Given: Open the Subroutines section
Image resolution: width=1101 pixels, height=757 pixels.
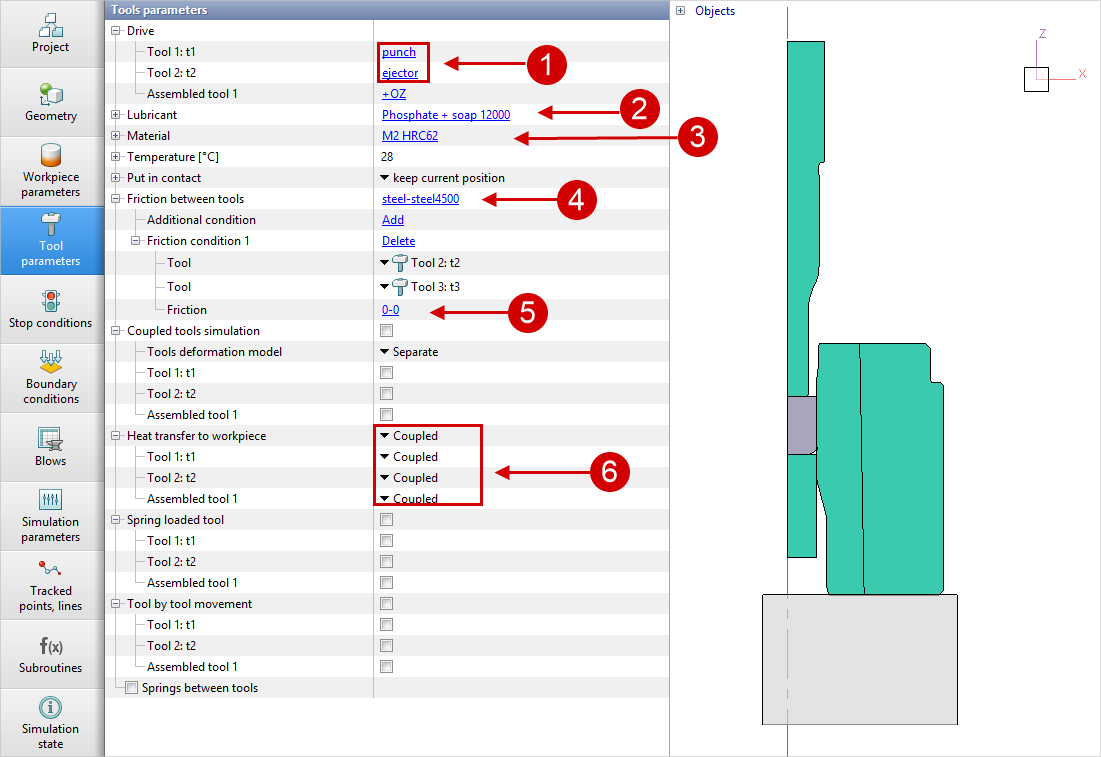Looking at the screenshot, I should (x=51, y=654).
